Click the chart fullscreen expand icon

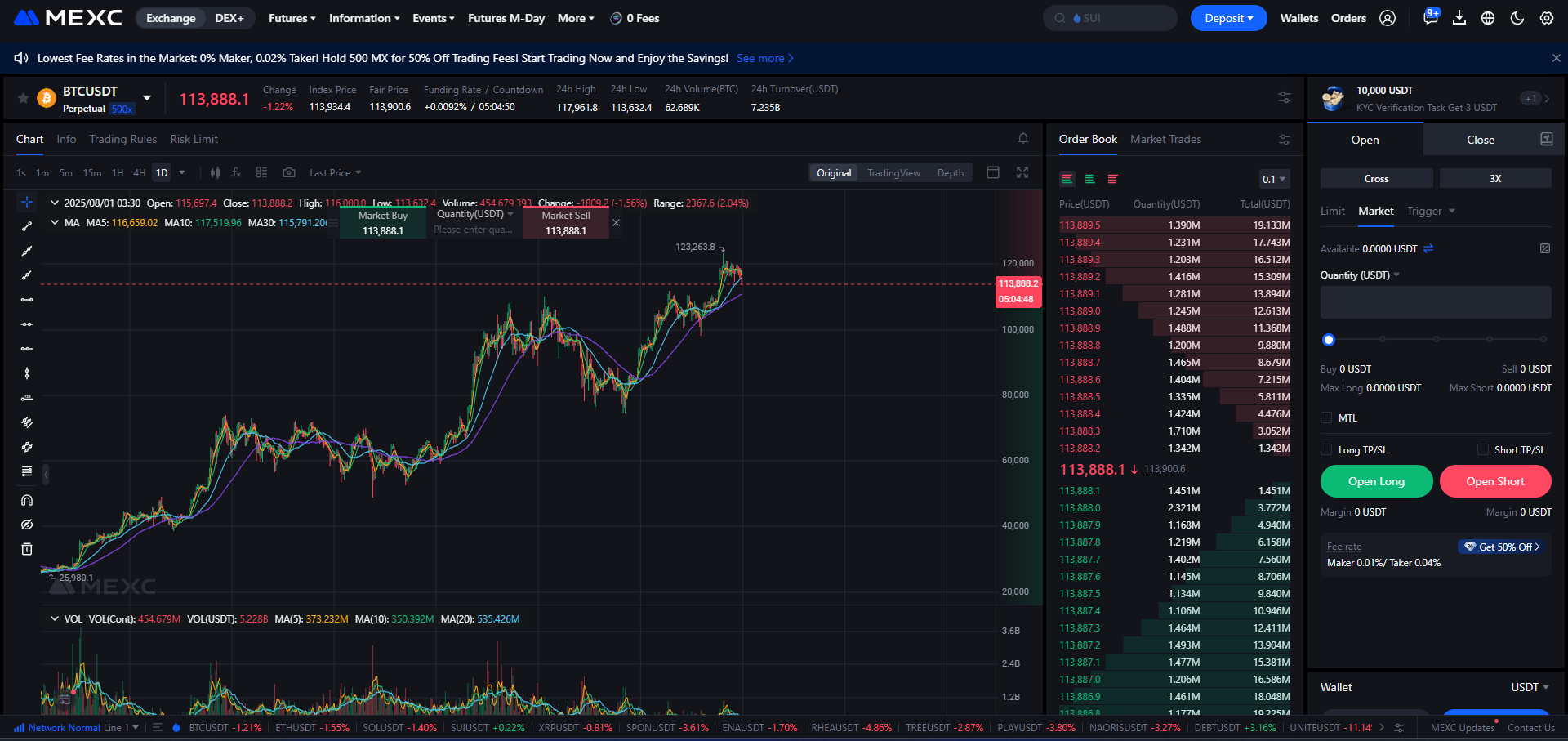click(1022, 172)
